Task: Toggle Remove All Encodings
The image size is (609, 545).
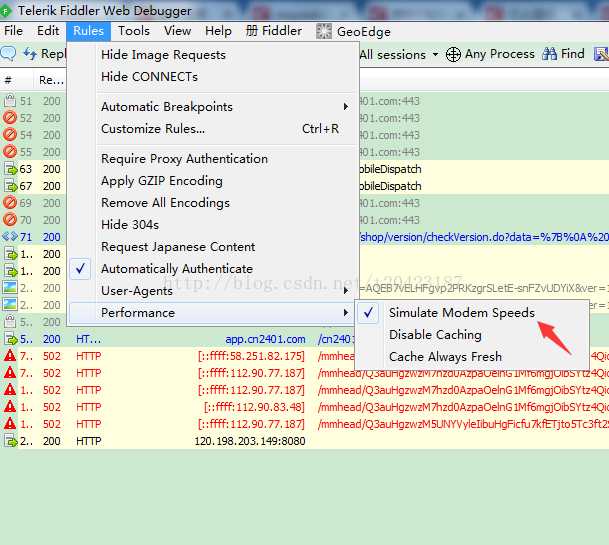Action: (x=212, y=202)
